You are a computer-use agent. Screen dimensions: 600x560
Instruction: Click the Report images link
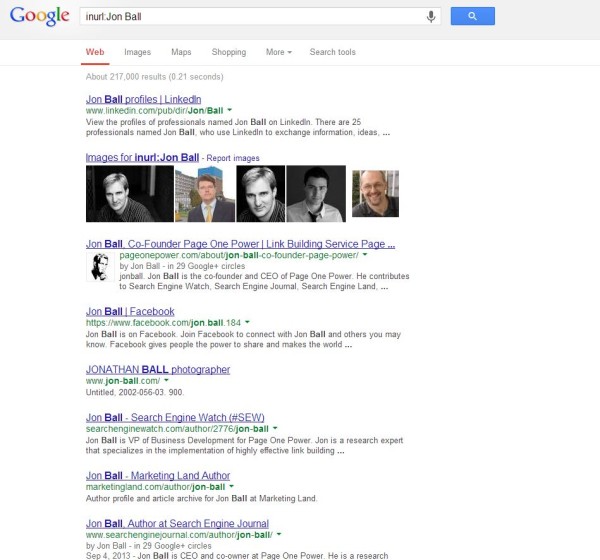(233, 158)
